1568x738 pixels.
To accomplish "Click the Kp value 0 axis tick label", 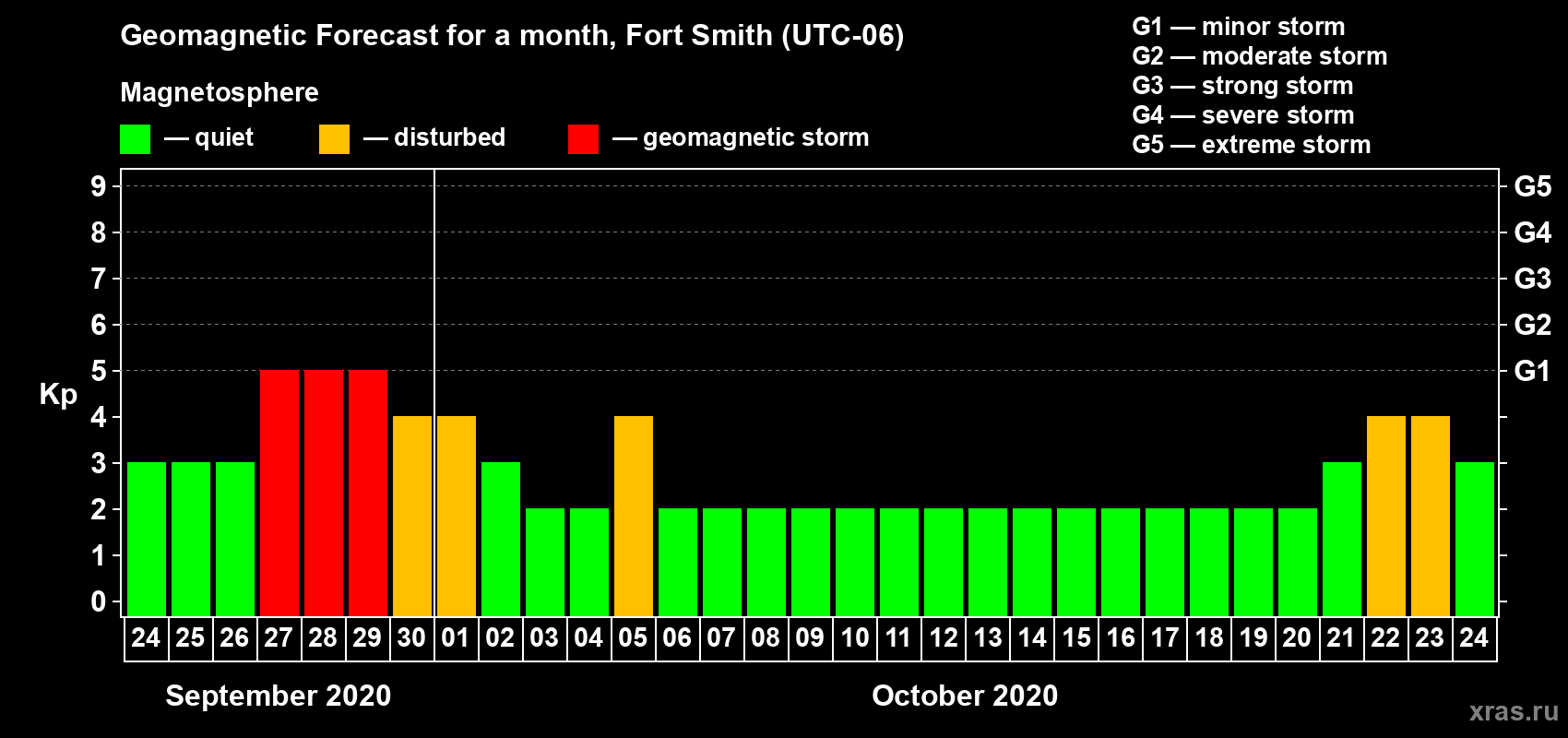I will pos(99,601).
